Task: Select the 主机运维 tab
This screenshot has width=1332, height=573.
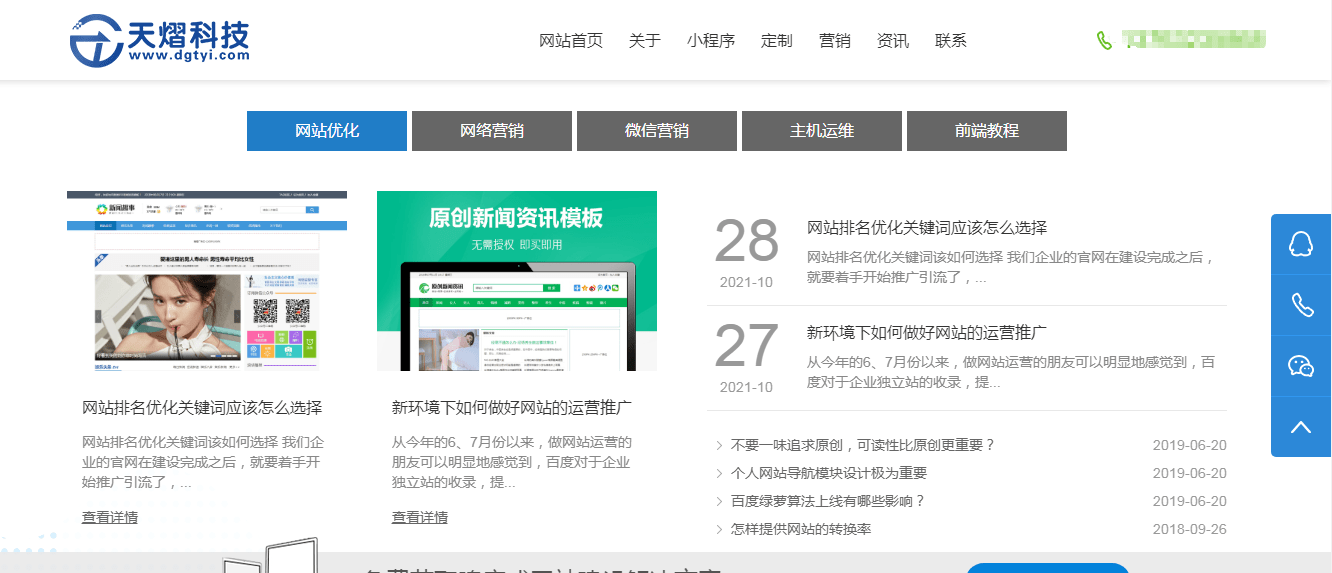Action: pos(822,131)
